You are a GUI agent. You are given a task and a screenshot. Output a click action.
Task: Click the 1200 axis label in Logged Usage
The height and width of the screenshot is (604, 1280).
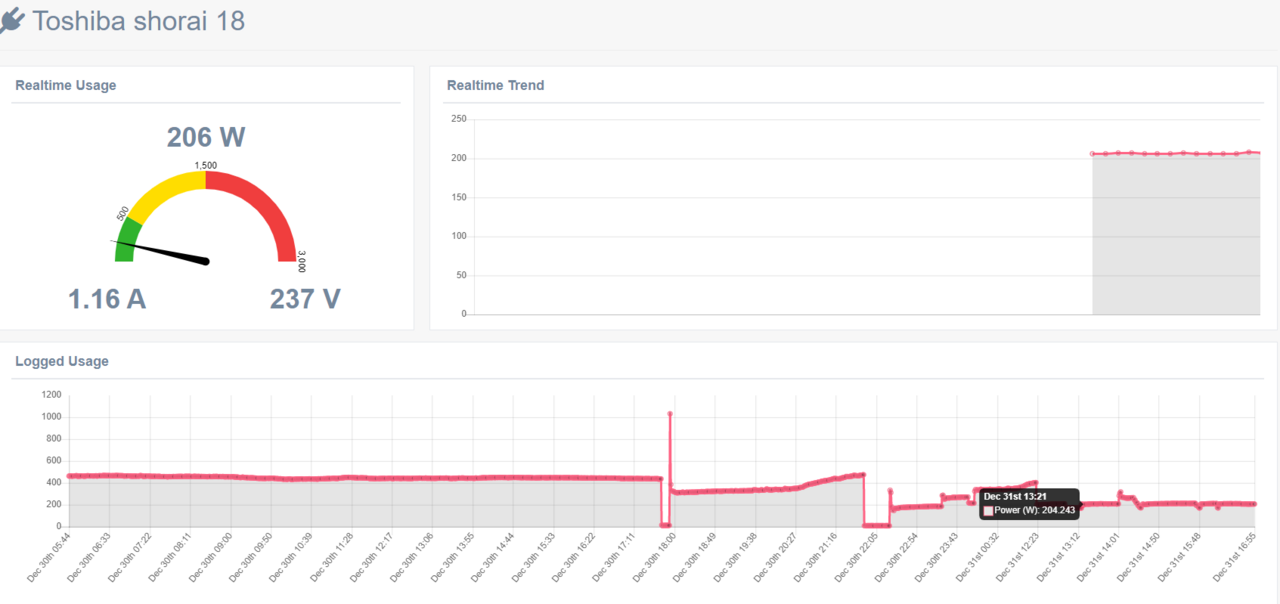52,395
